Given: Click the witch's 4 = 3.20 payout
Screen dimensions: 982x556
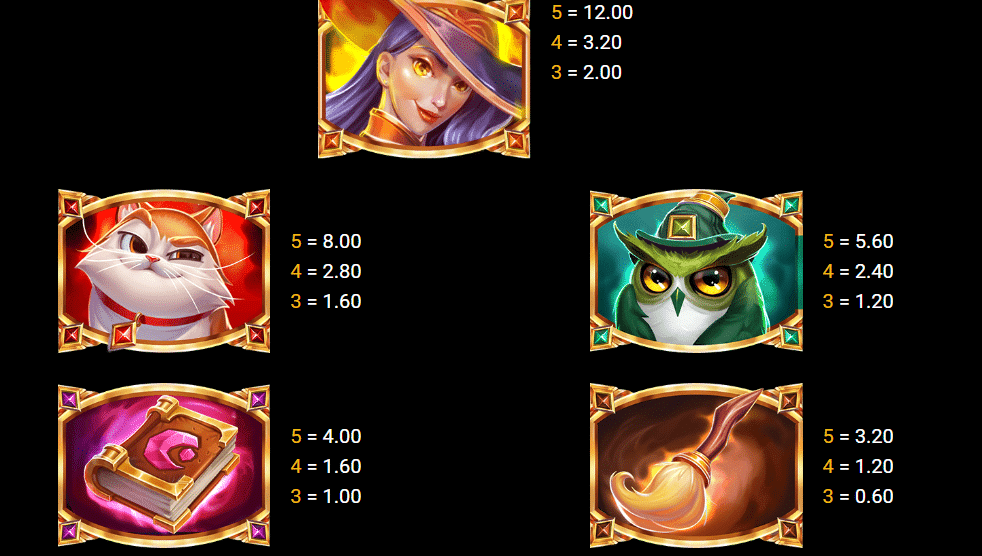Looking at the screenshot, I should tap(586, 43).
